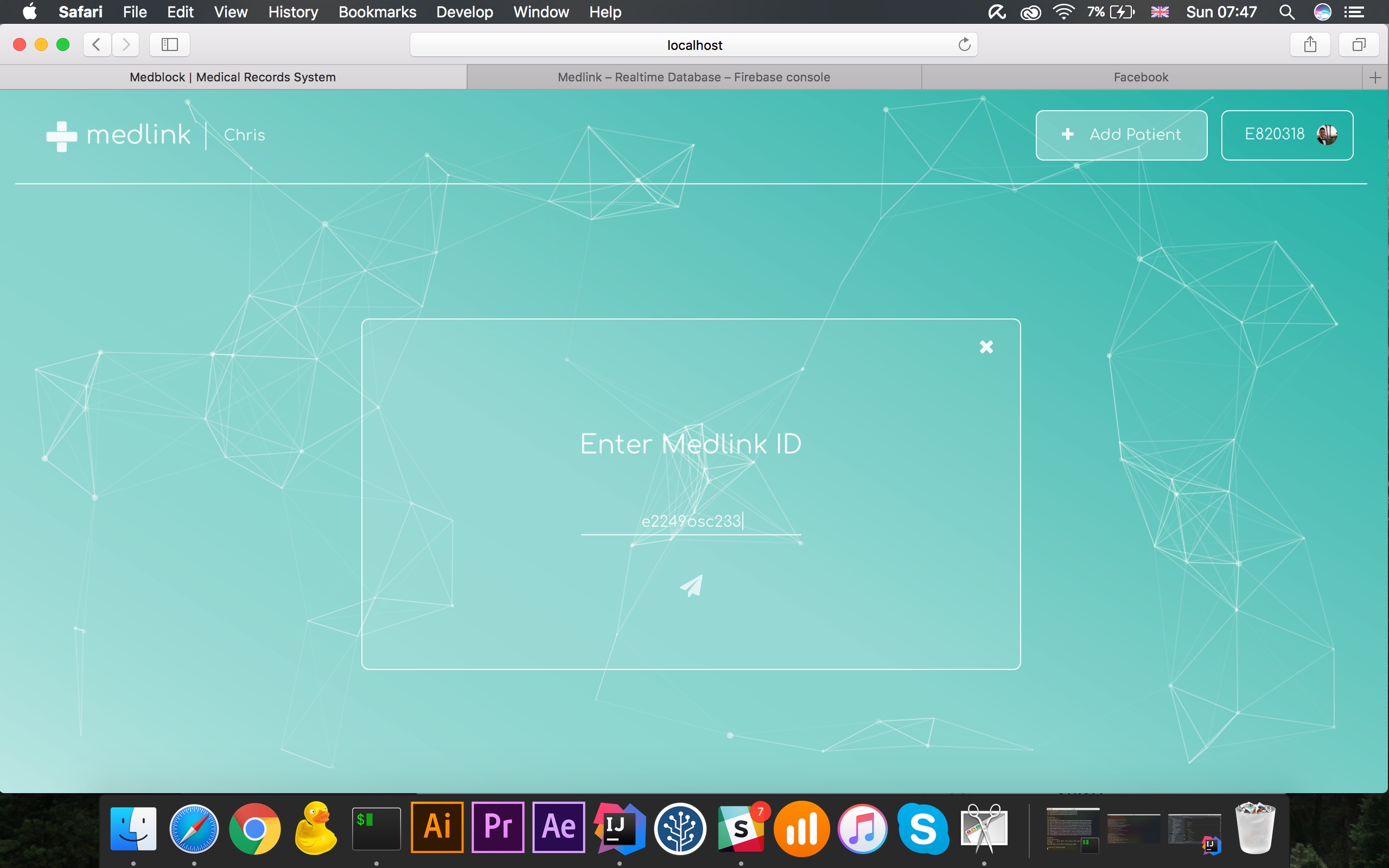Image resolution: width=1389 pixels, height=868 pixels.
Task: Open the Develop menu
Action: pyautogui.click(x=464, y=12)
